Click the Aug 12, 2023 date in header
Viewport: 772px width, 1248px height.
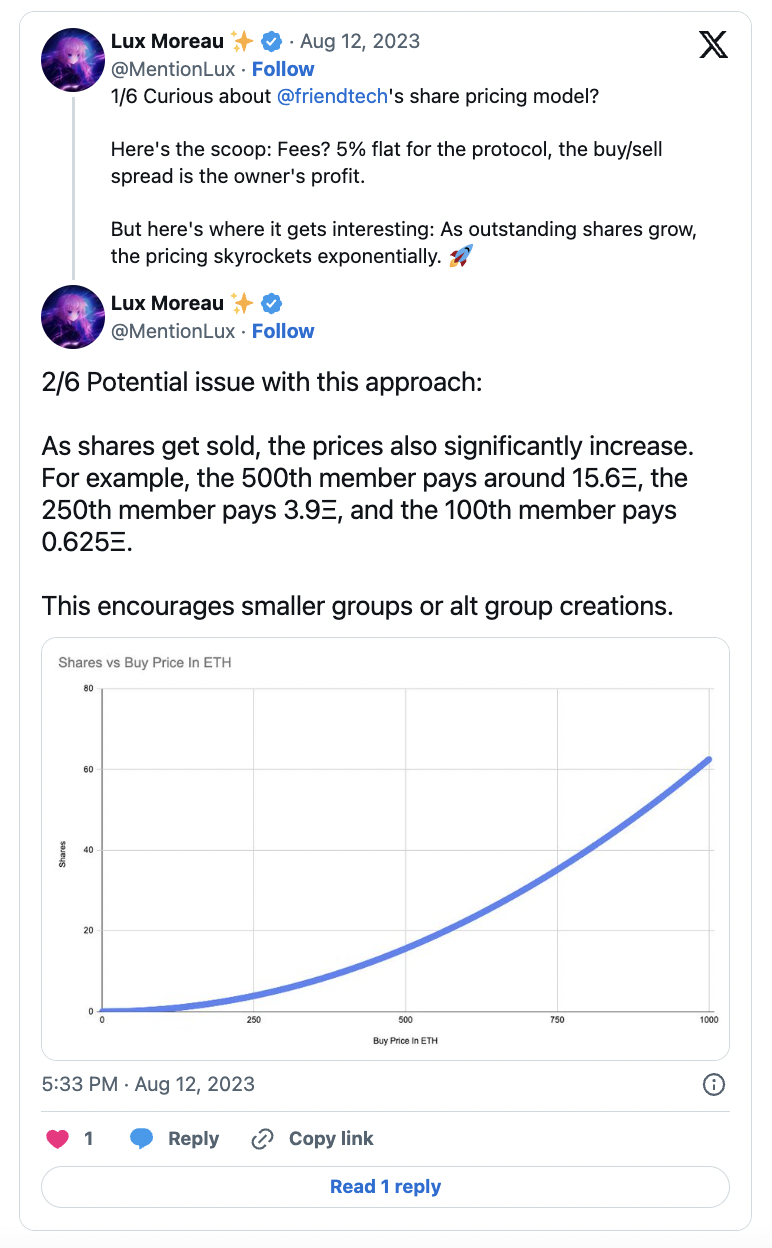click(x=360, y=41)
